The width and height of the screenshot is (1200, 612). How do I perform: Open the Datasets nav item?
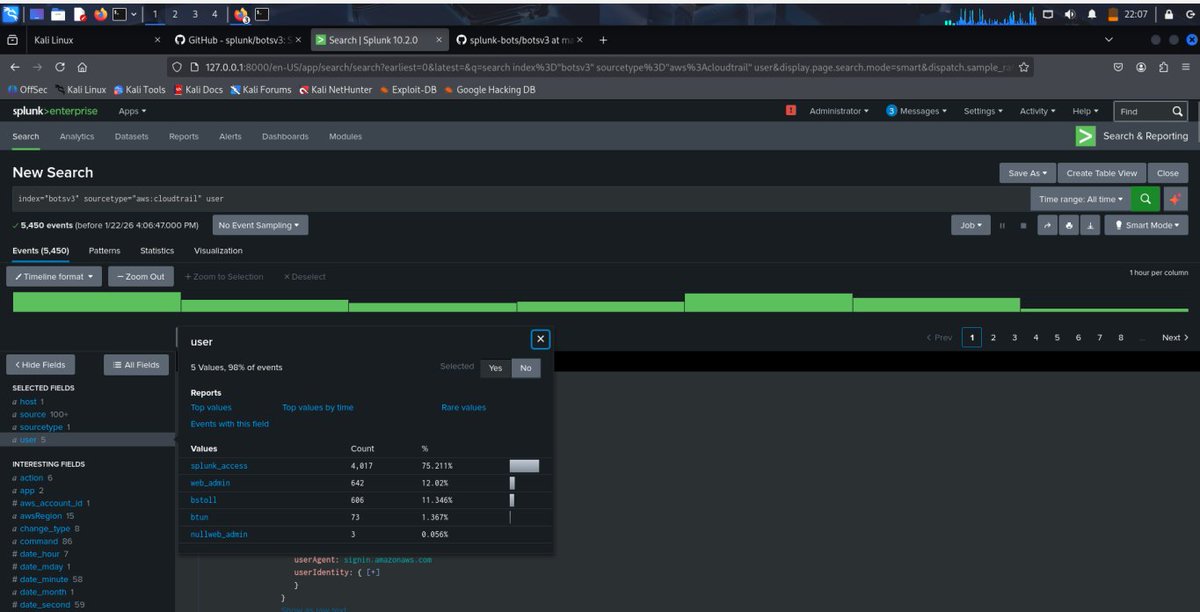click(131, 136)
